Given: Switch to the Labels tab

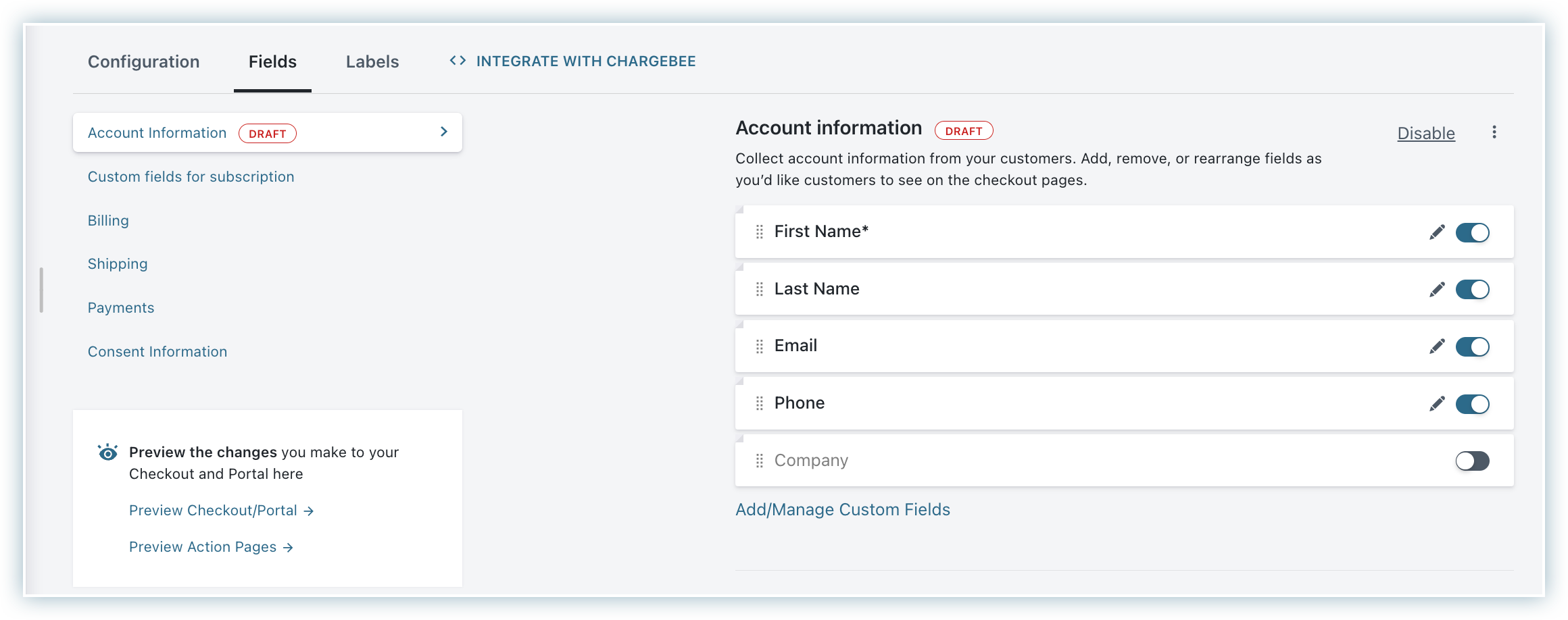Looking at the screenshot, I should [372, 61].
